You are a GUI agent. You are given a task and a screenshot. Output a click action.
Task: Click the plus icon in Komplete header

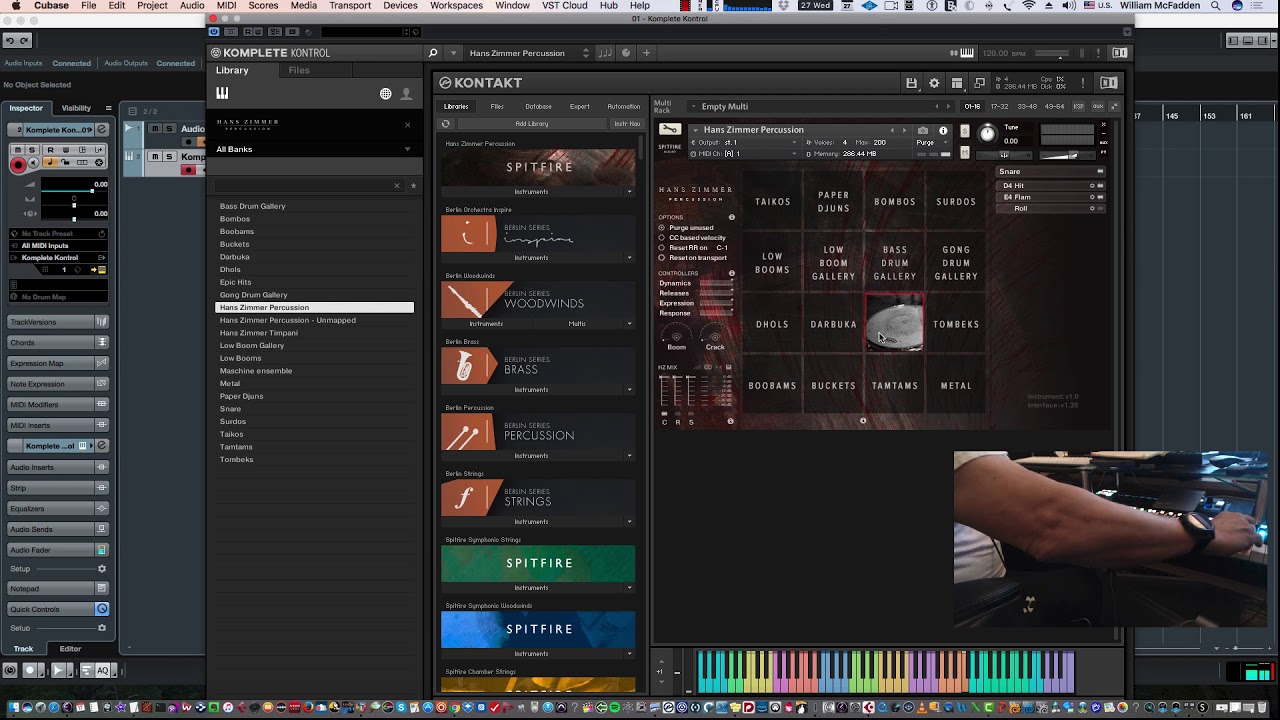pos(646,53)
